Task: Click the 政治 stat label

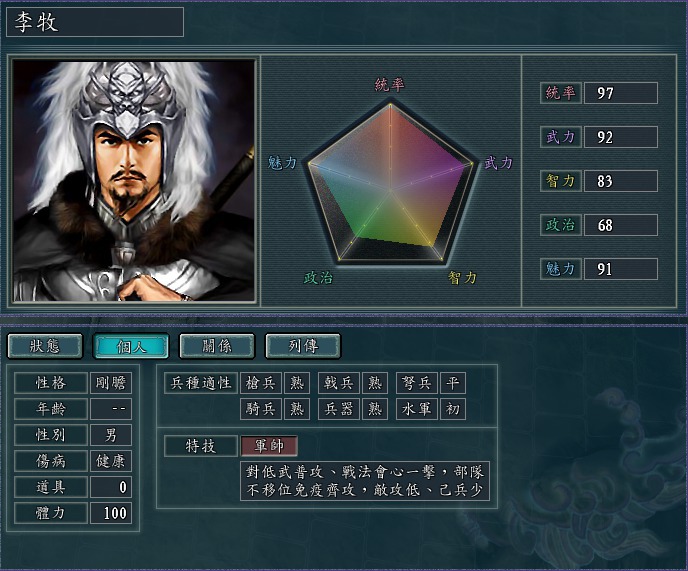Action: (x=560, y=225)
